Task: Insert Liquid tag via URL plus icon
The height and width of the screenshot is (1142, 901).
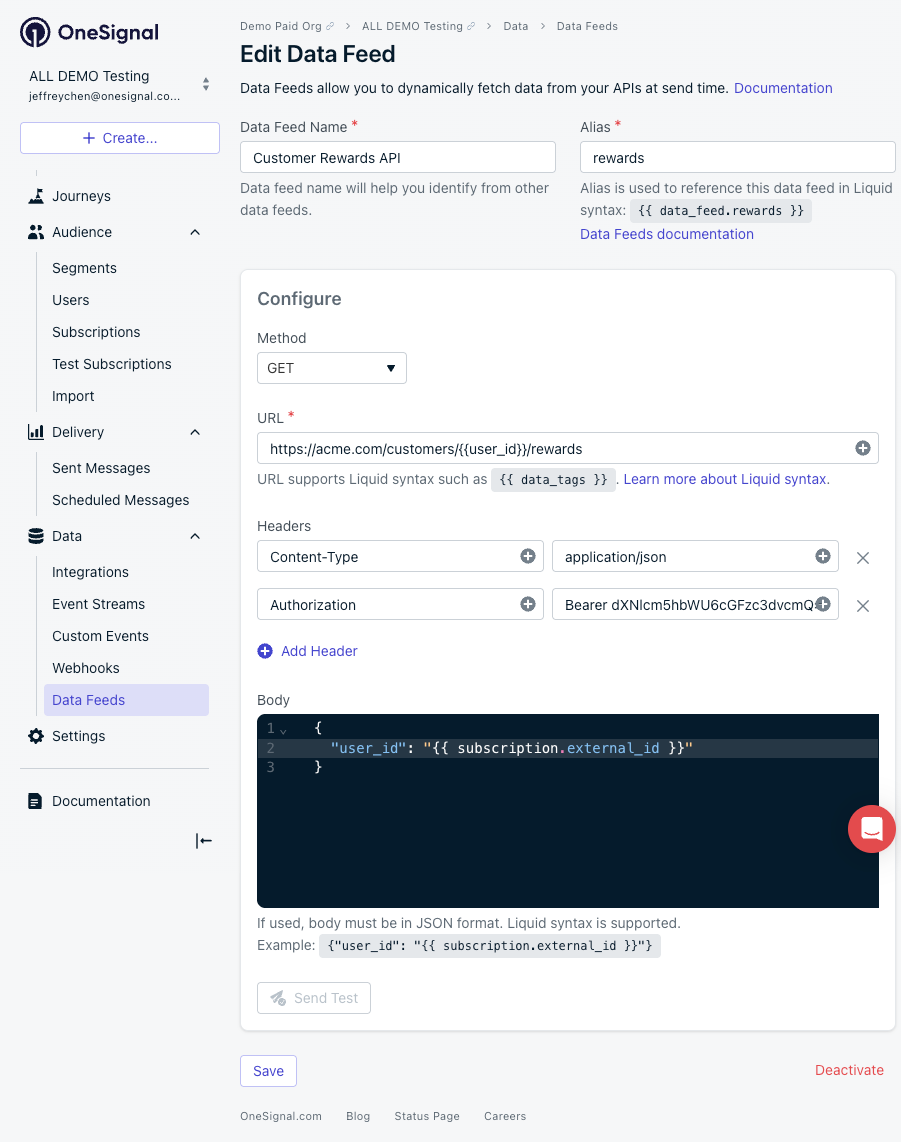Action: coord(862,448)
